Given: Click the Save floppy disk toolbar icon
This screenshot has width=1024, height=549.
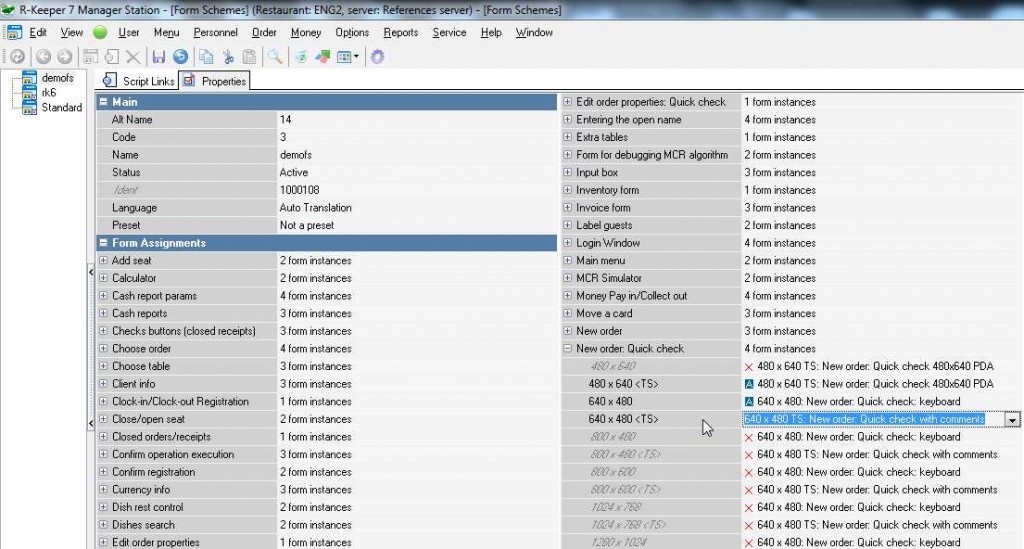Looking at the screenshot, I should (x=159, y=57).
